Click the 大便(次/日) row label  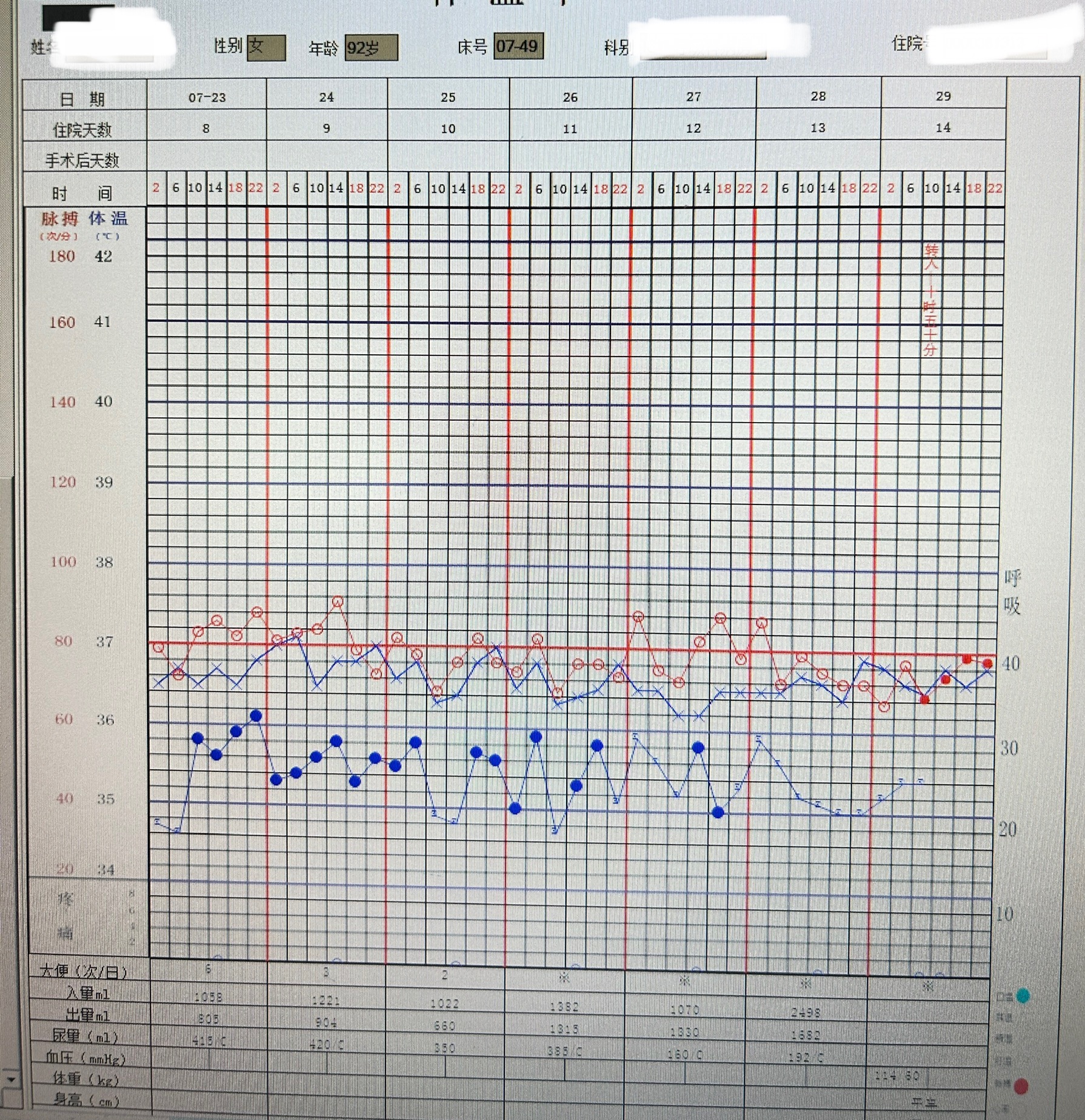[84, 971]
